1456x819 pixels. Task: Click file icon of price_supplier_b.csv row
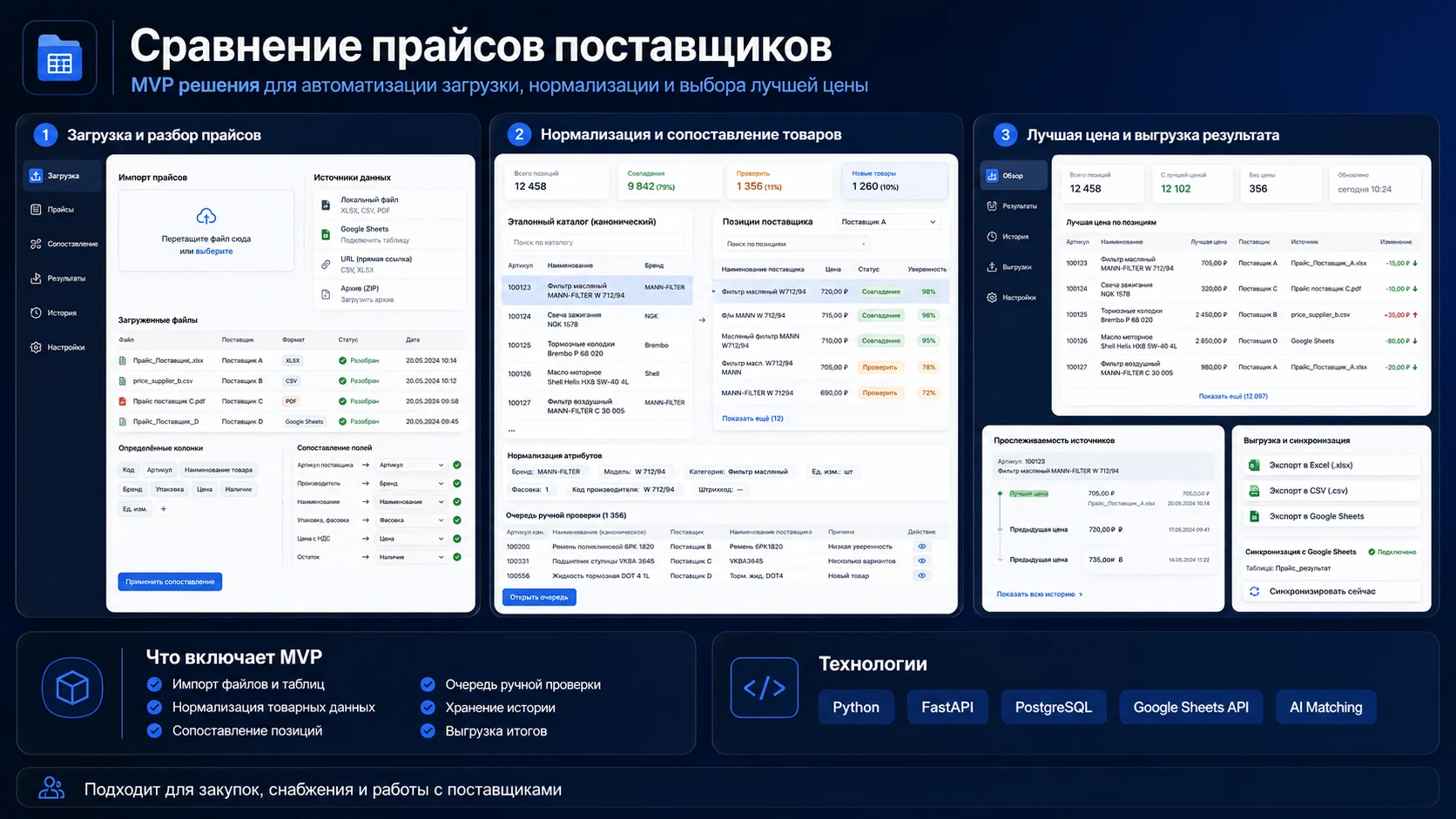[123, 381]
